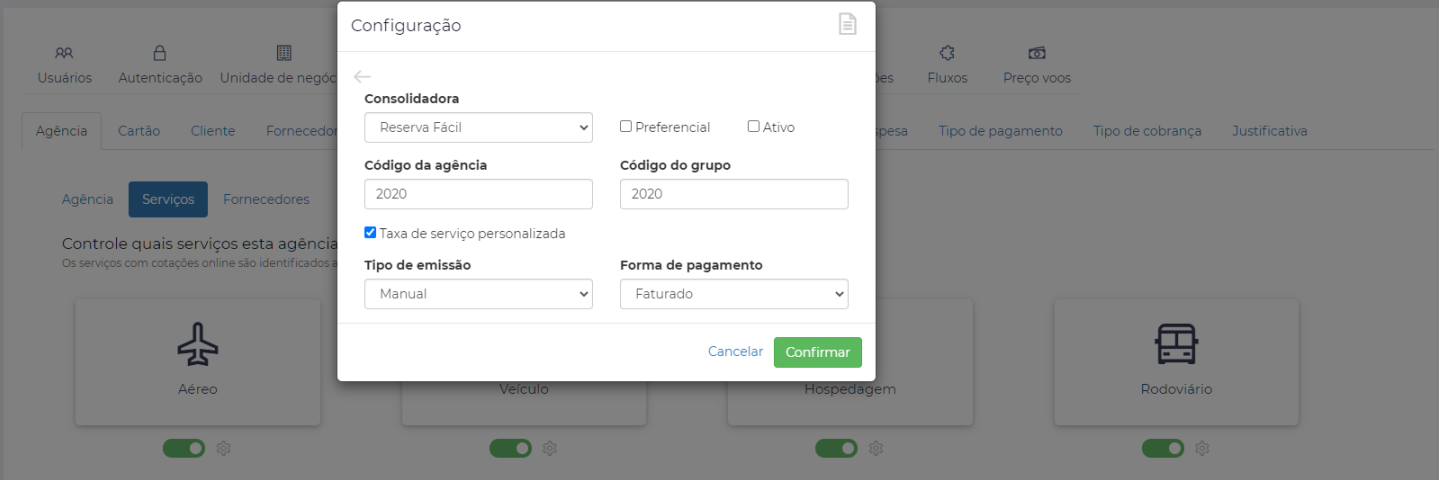Switch to the Cartão tab

tap(139, 131)
